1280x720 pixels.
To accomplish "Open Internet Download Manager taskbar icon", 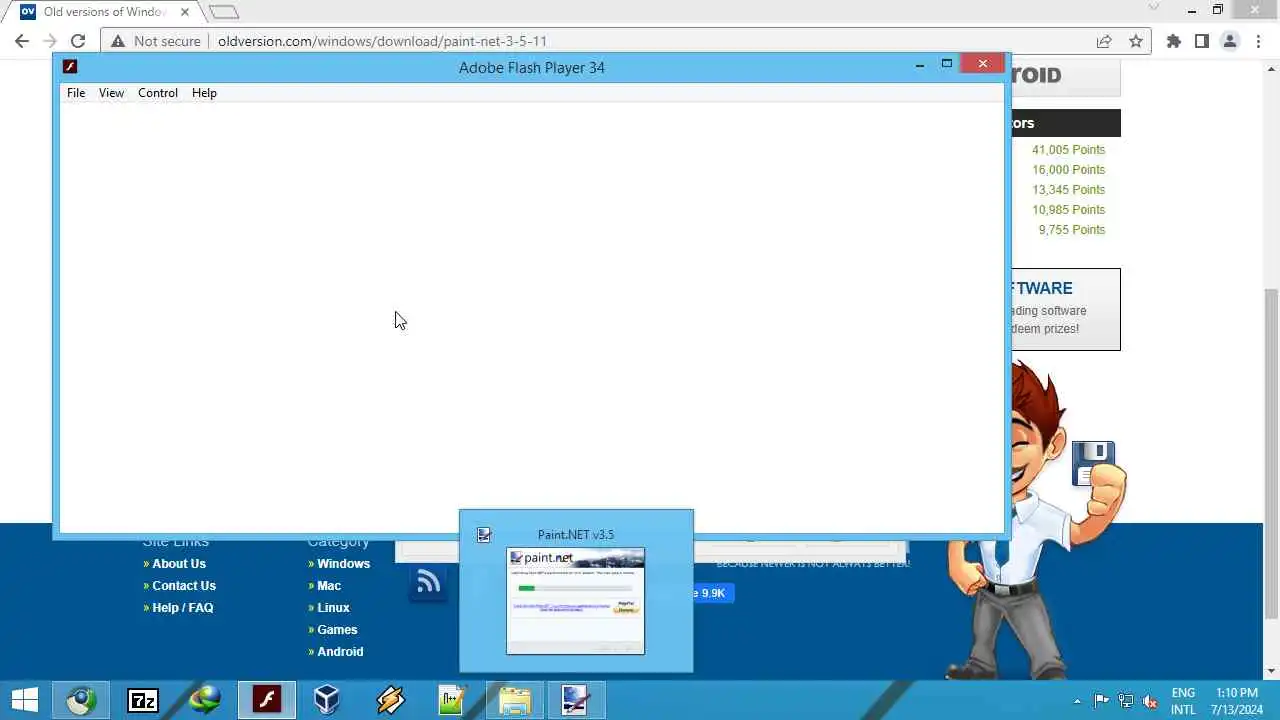I will pyautogui.click(x=205, y=700).
